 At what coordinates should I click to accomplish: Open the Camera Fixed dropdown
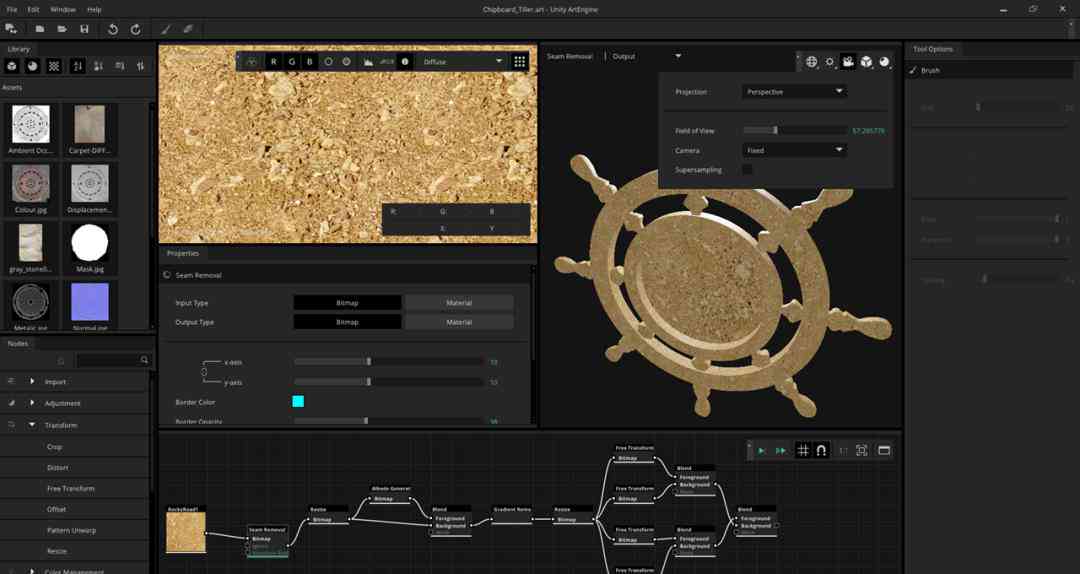(794, 150)
